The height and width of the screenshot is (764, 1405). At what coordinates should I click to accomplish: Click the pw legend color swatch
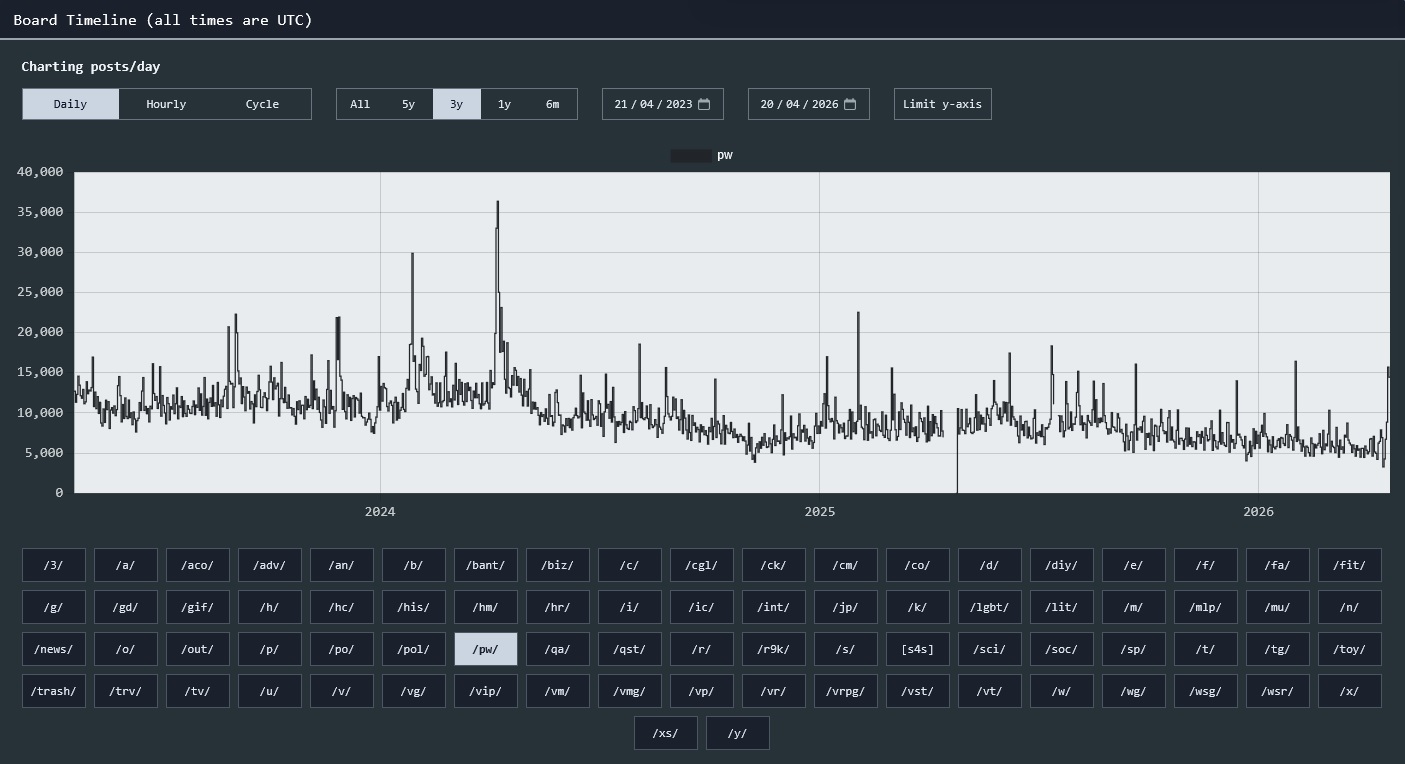691,155
